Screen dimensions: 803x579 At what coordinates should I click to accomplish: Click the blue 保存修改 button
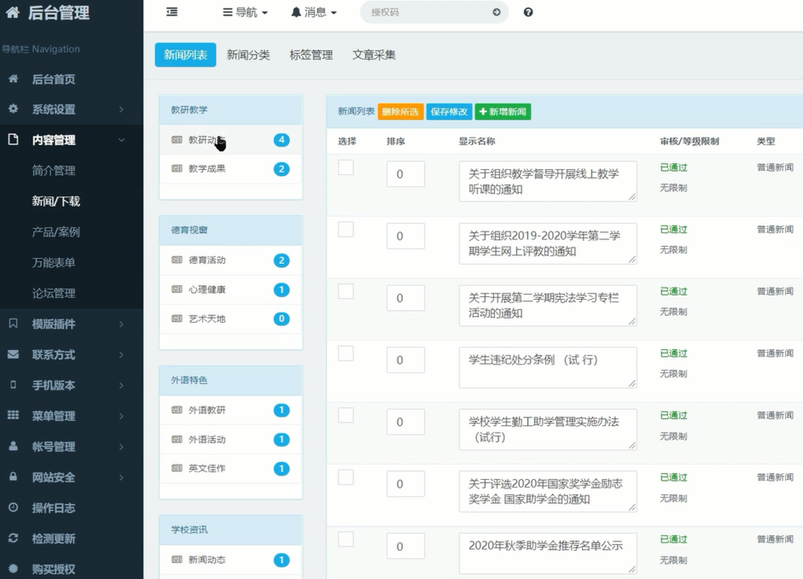[449, 112]
